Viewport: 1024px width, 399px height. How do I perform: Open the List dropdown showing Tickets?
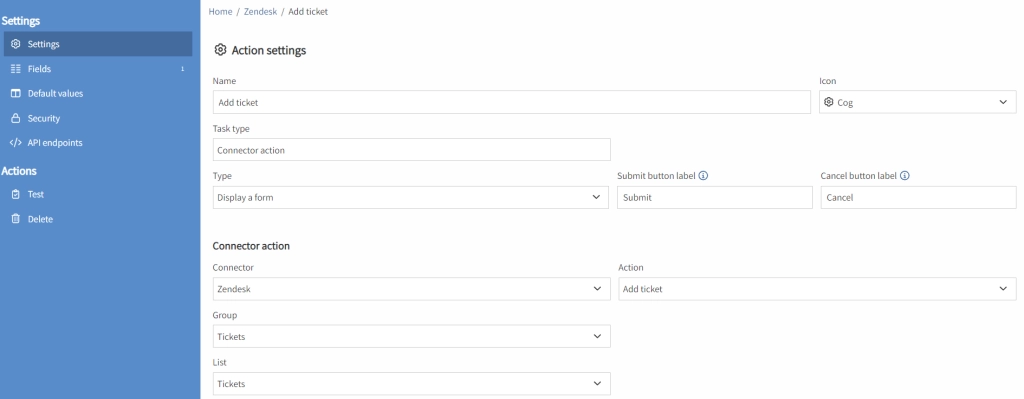(411, 383)
